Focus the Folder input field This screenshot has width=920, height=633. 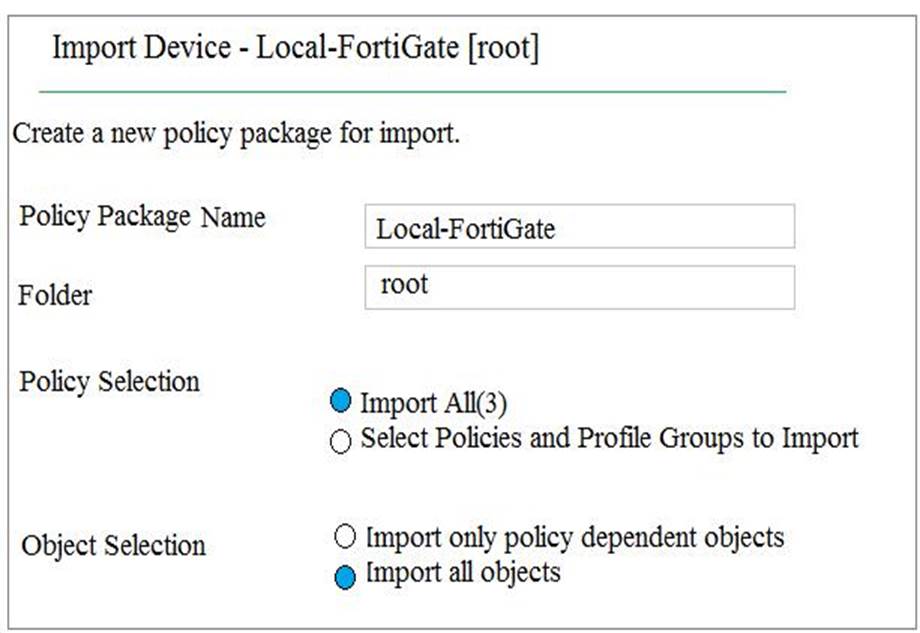[579, 288]
